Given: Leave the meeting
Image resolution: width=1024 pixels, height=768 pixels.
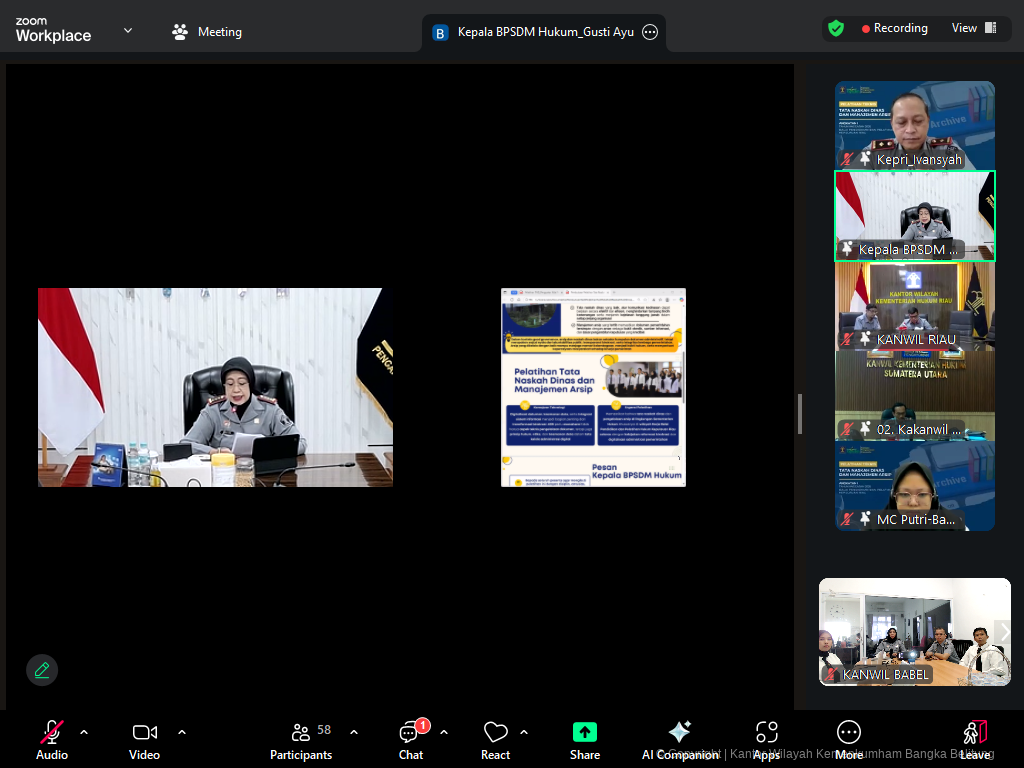Looking at the screenshot, I should (975, 740).
